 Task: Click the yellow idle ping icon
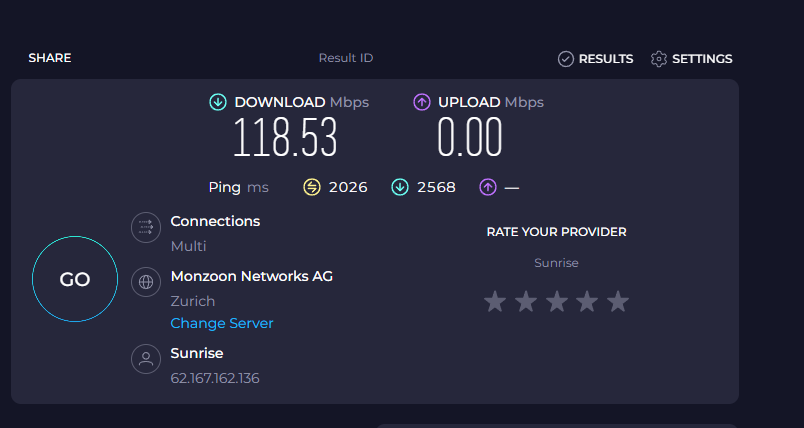(x=312, y=187)
